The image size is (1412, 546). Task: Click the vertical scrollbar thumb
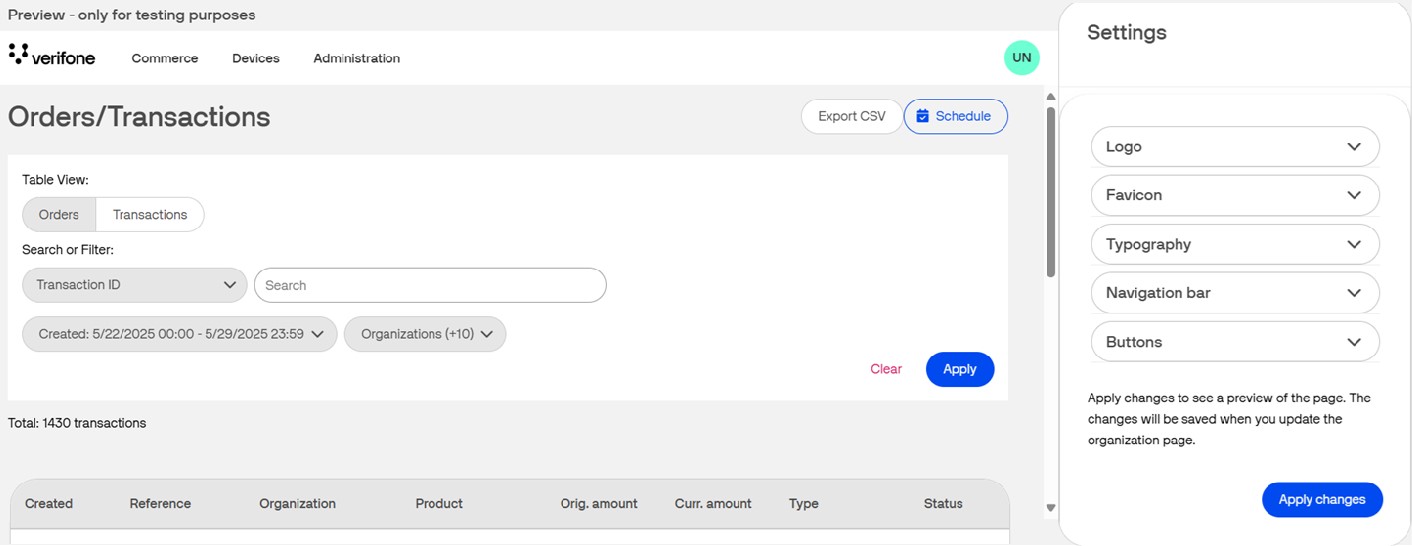[1050, 192]
